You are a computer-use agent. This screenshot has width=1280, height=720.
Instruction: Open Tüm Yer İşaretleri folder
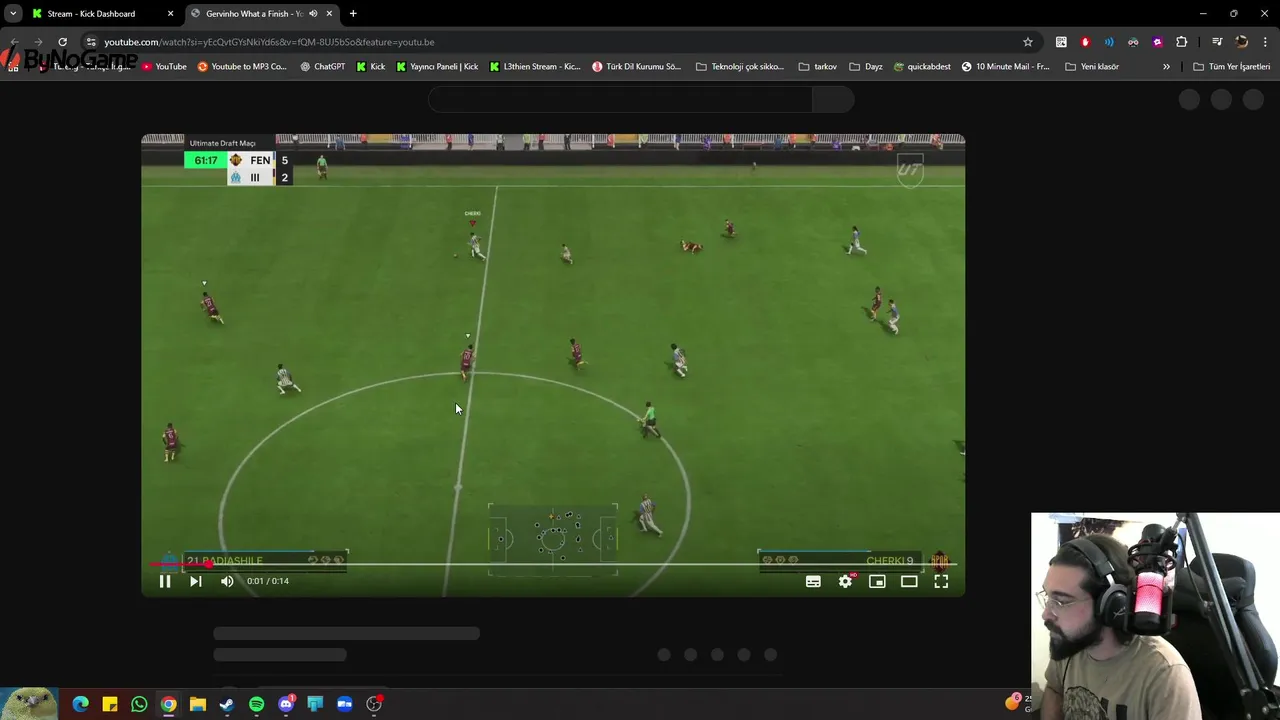click(x=1231, y=67)
